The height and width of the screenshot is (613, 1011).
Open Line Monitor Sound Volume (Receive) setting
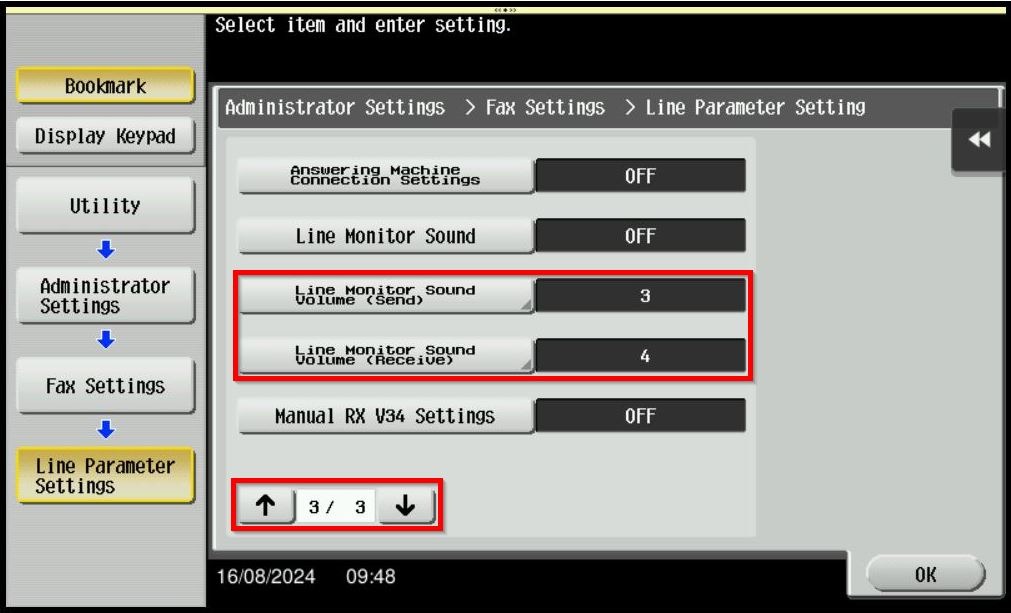tap(386, 355)
